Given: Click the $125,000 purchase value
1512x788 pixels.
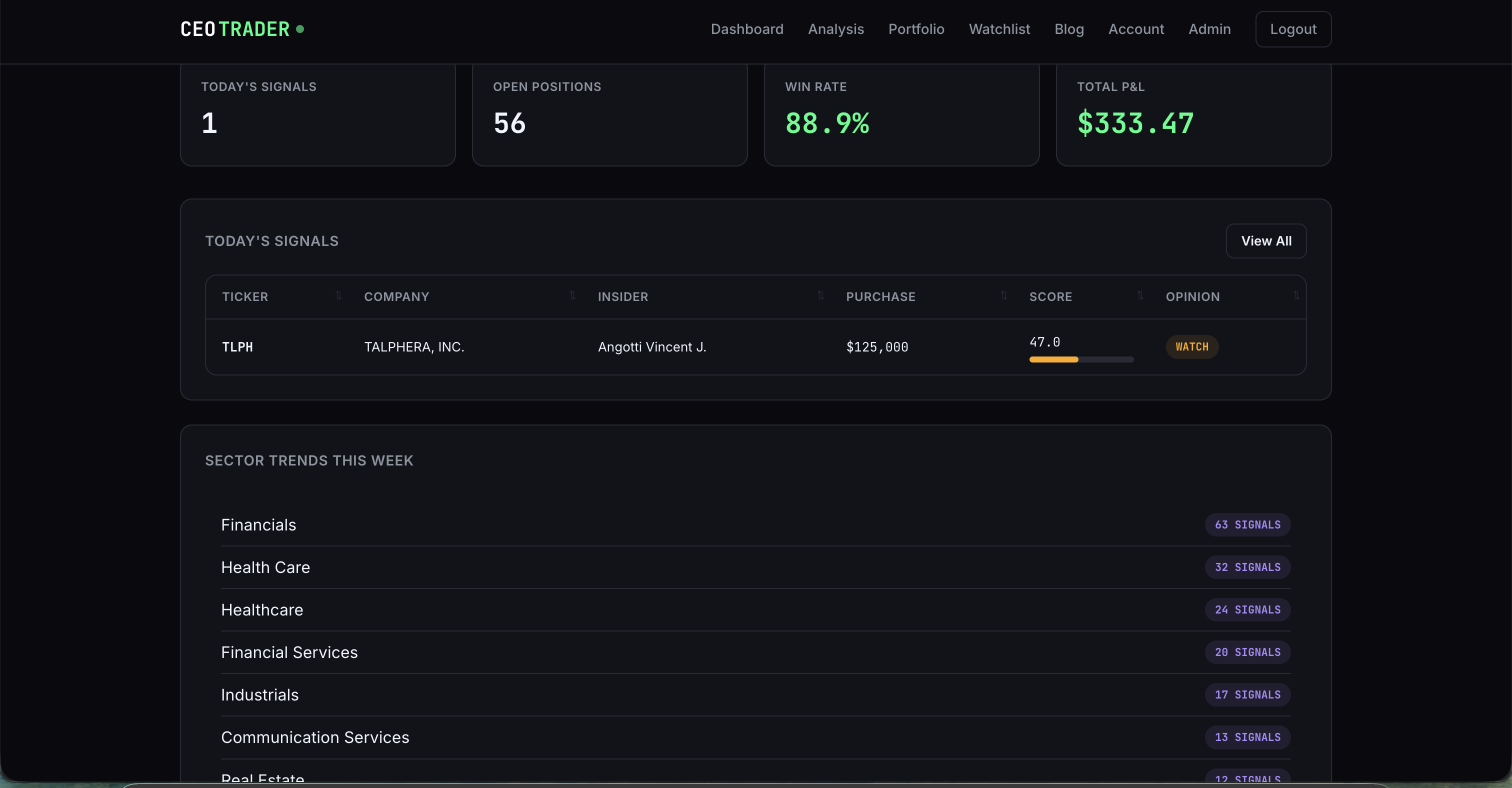Looking at the screenshot, I should 877,347.
